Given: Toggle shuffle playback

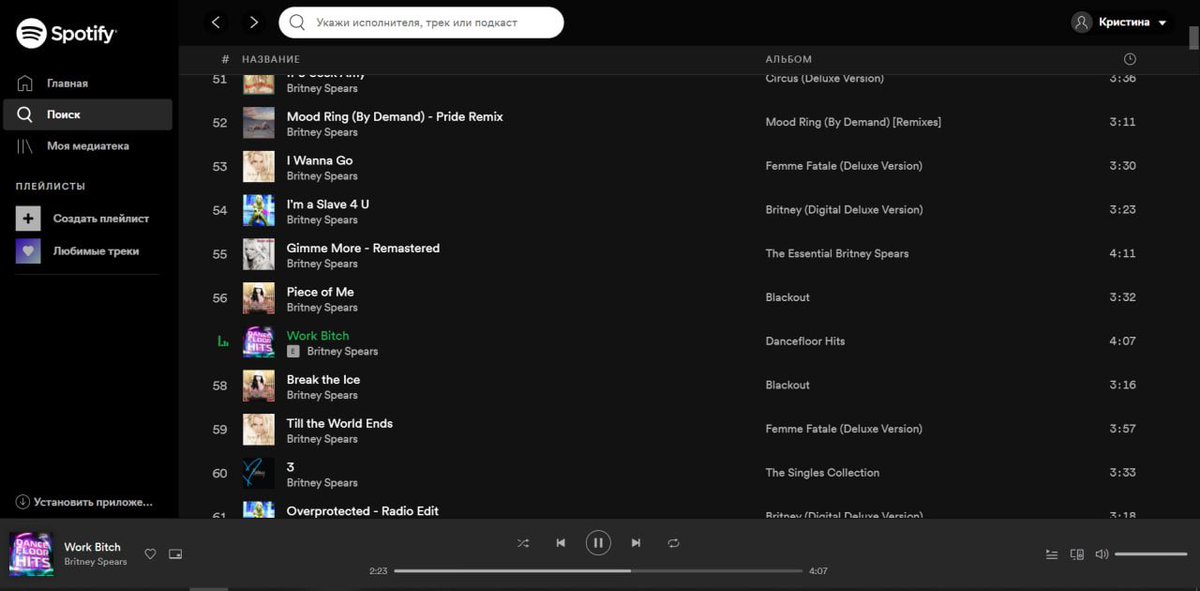Looking at the screenshot, I should click(x=523, y=543).
